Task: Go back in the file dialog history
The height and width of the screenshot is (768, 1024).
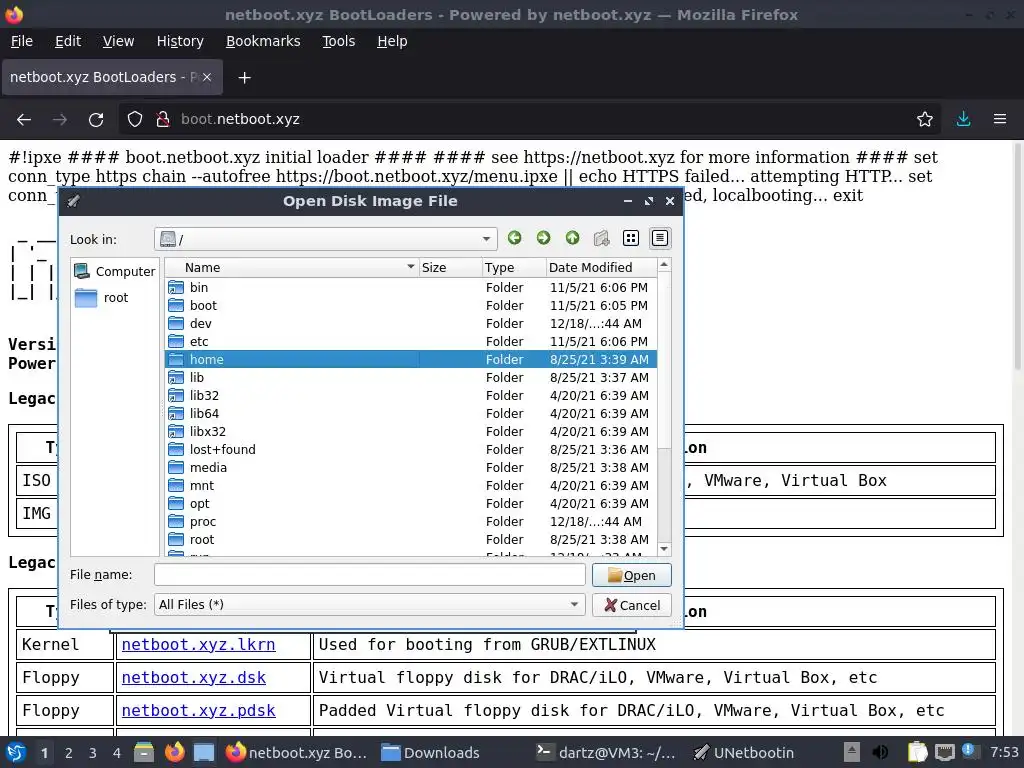Action: 515,238
